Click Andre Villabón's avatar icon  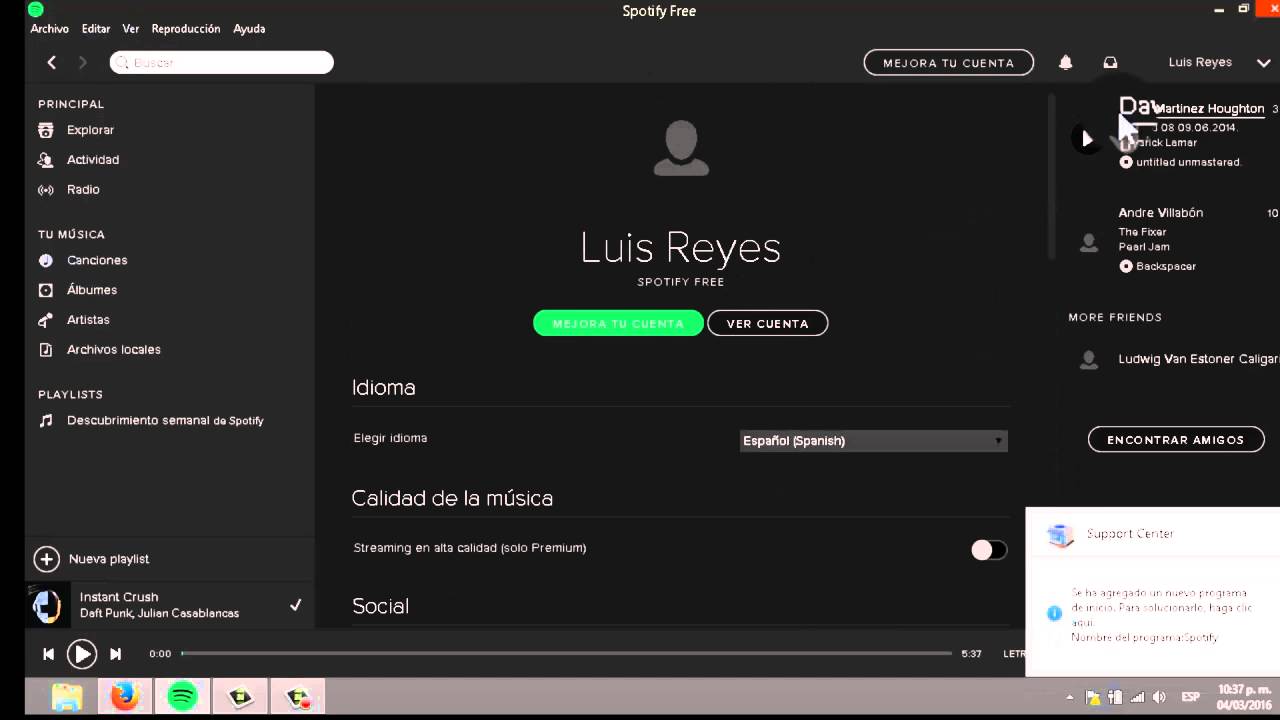1089,242
